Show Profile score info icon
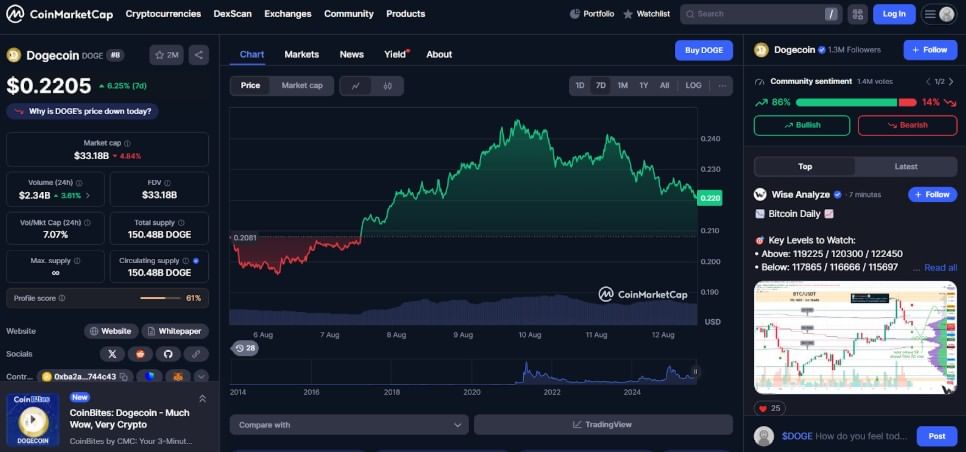The height and width of the screenshot is (452, 966). [62, 298]
